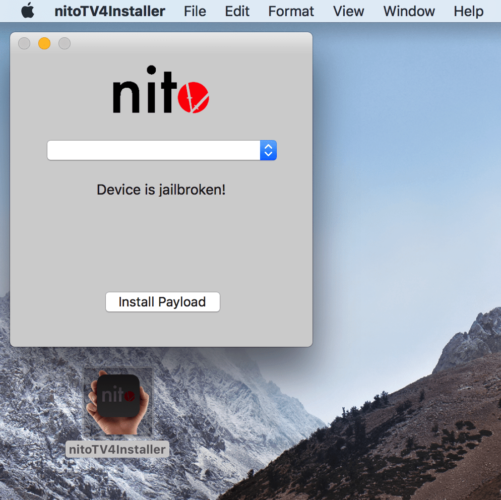
Task: Click the "Device is jailbroken!" status text
Action: point(161,190)
